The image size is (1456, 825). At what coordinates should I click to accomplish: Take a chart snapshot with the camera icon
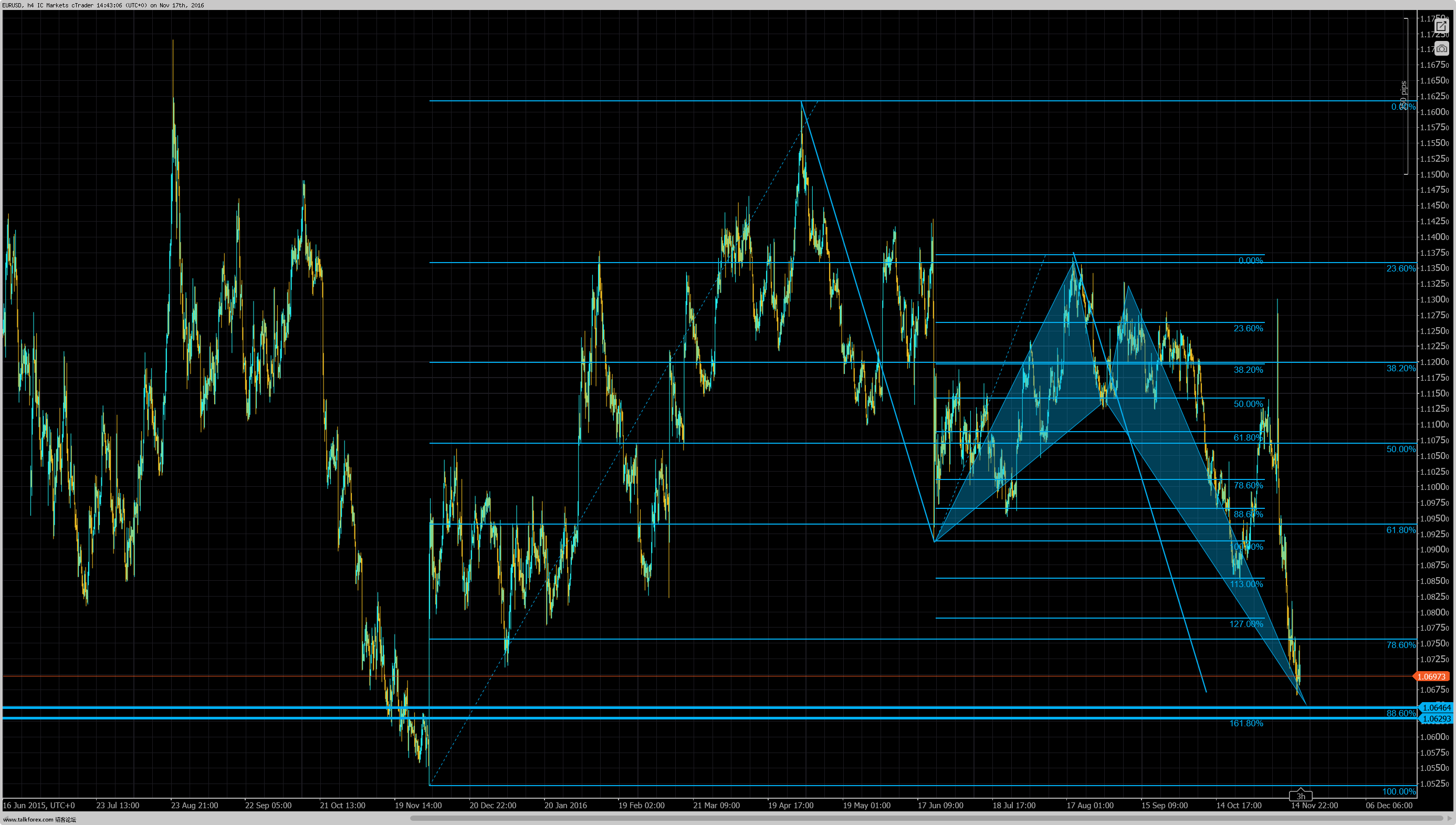click(x=1441, y=49)
